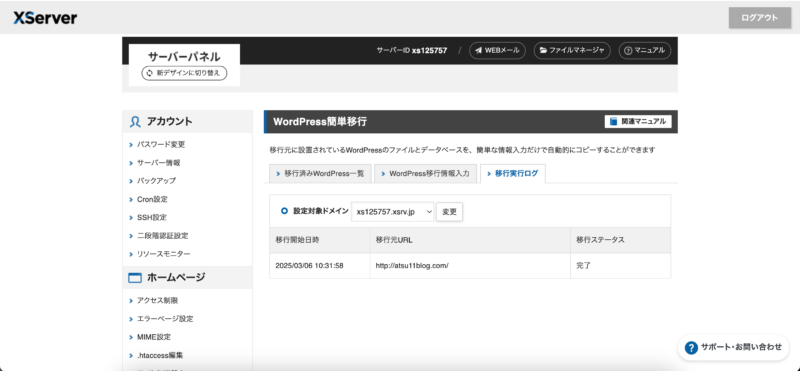Open .htaccess編集 in the sidebar
Screen dimensions: 800x371
(x=160, y=355)
